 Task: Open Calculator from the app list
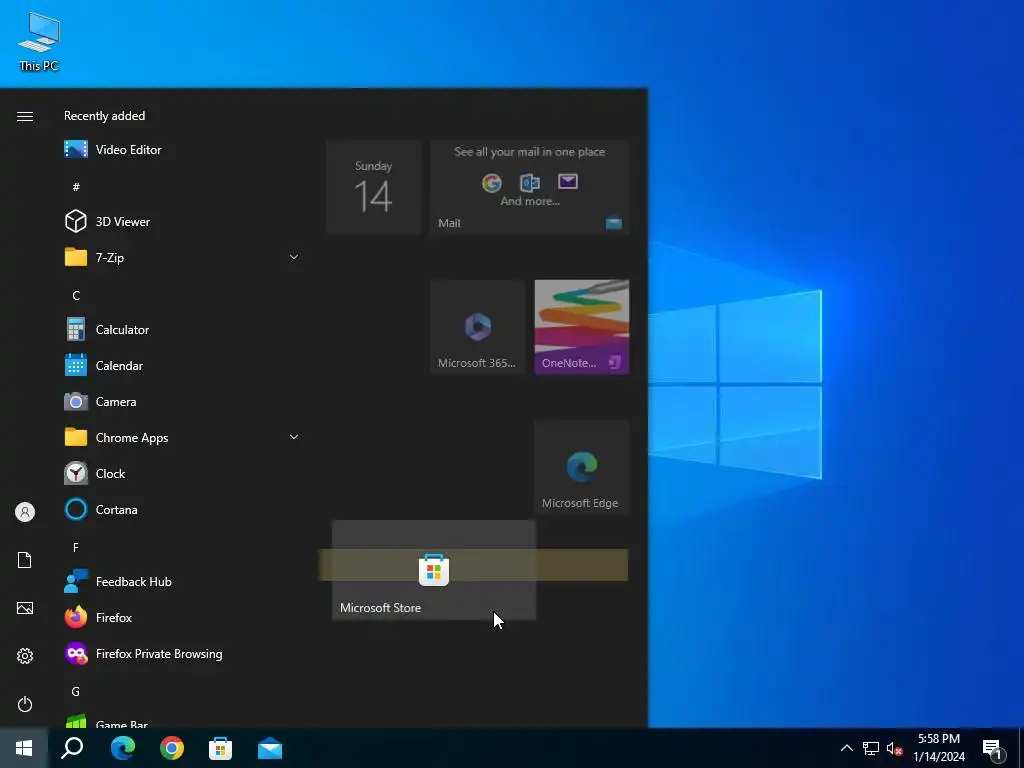(181, 329)
